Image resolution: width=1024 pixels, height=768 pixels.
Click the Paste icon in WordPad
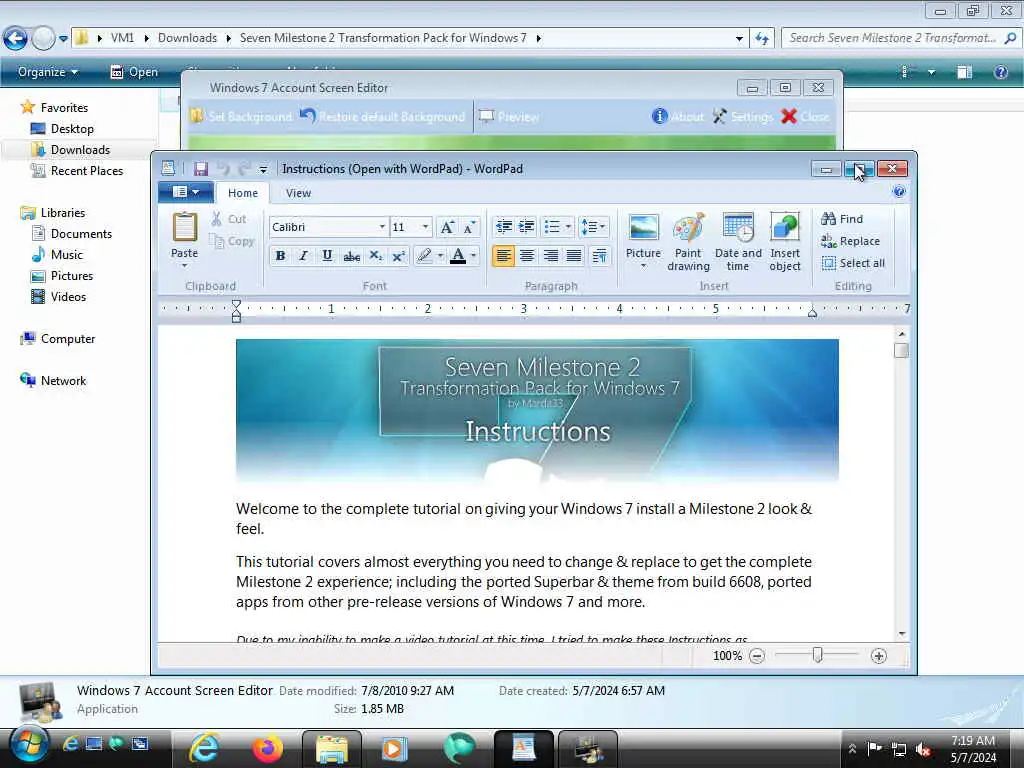click(184, 228)
